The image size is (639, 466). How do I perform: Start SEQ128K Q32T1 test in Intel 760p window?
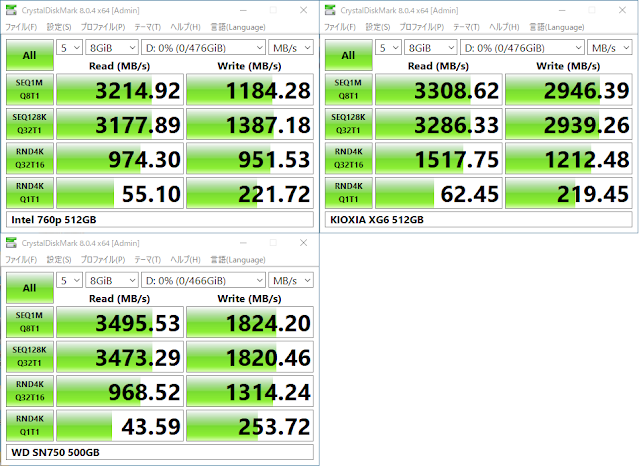tap(30, 124)
